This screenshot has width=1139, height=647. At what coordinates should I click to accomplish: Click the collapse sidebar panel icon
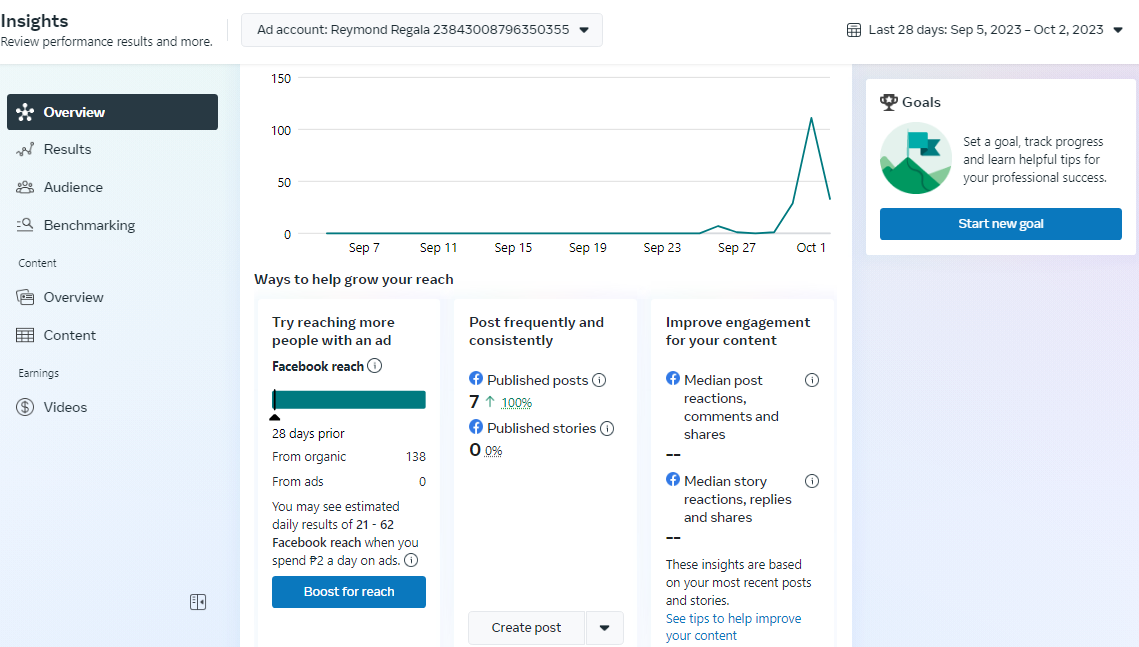point(198,602)
